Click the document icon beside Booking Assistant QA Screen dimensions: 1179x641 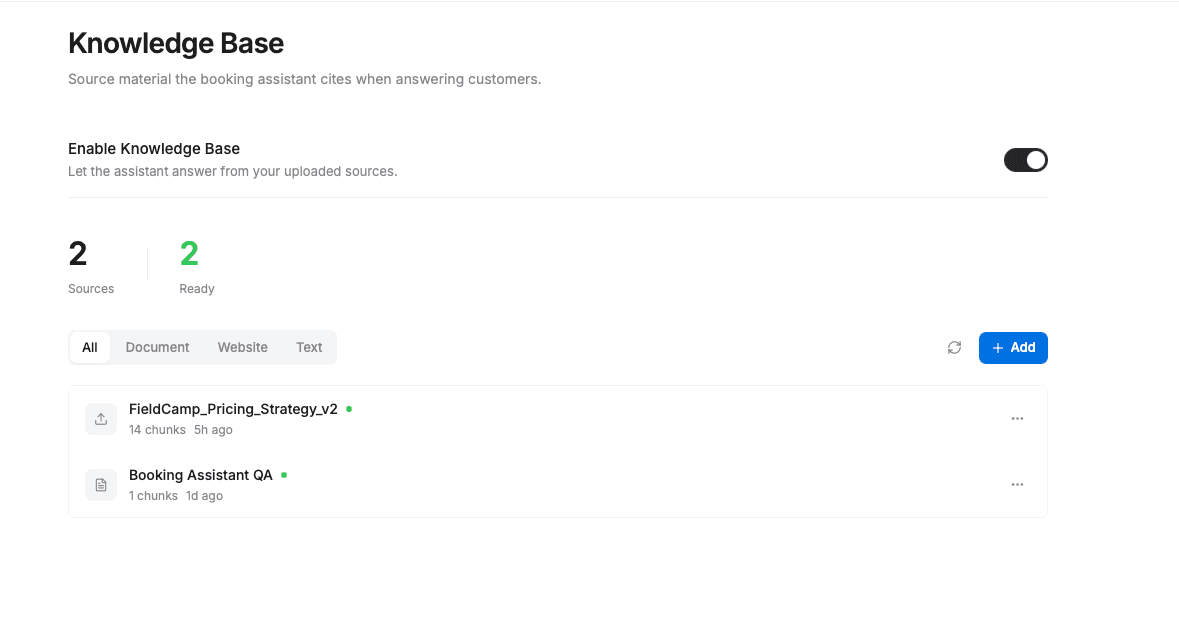pos(100,484)
